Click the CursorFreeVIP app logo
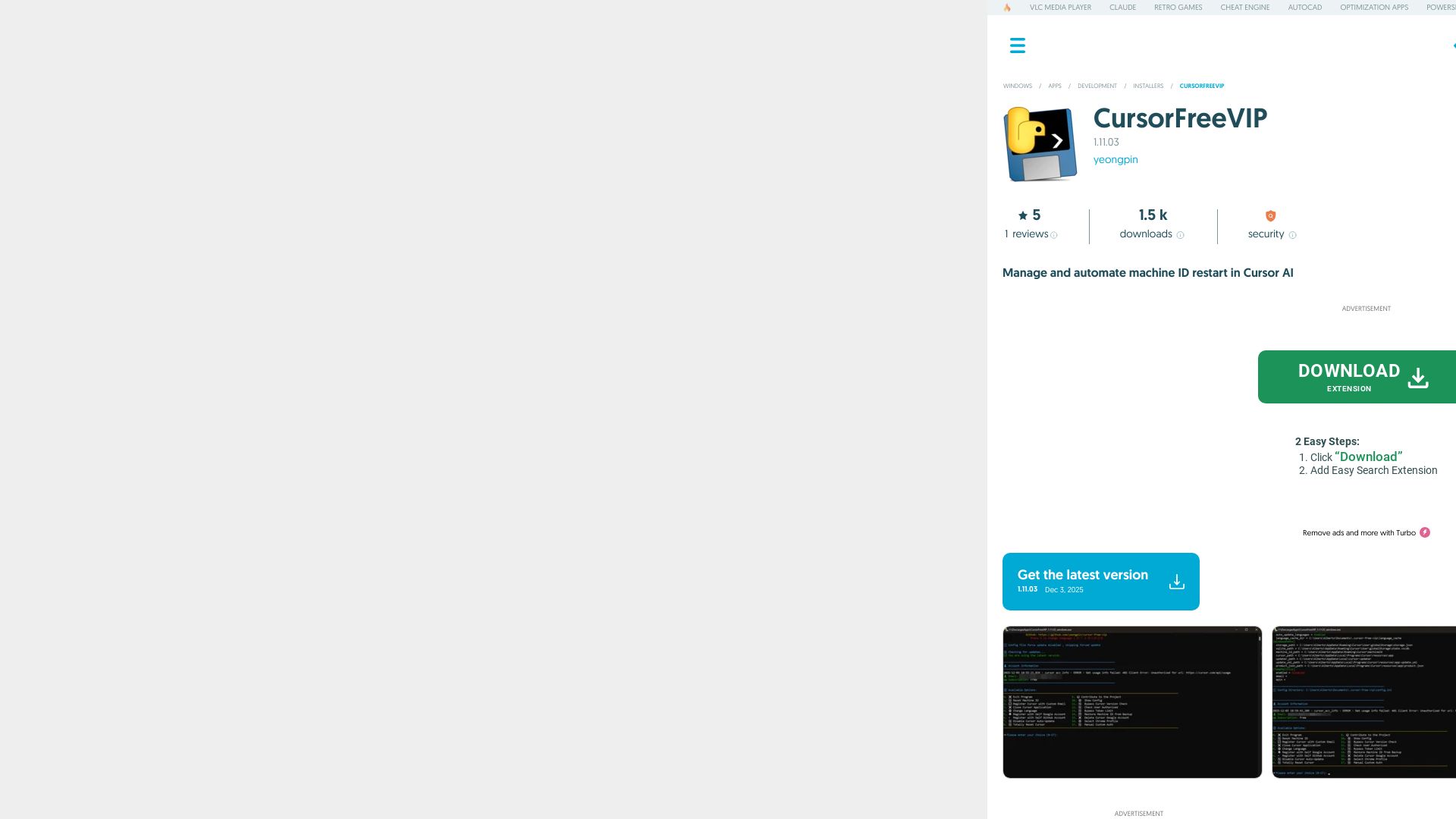The image size is (1456, 819). pyautogui.click(x=1040, y=144)
